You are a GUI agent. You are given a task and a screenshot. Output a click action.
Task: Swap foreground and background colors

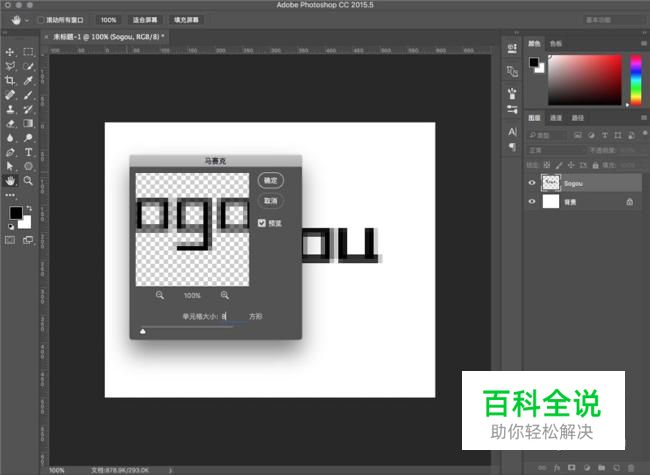29,208
